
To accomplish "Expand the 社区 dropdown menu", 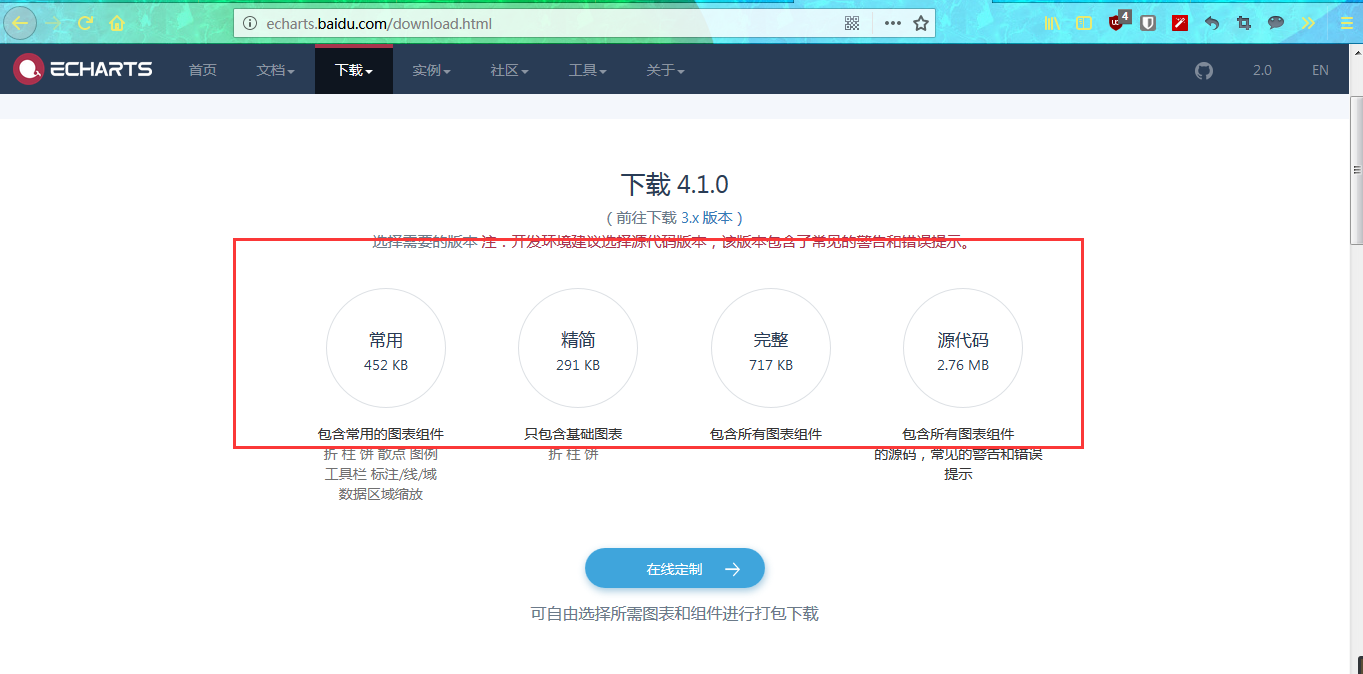I will [509, 70].
